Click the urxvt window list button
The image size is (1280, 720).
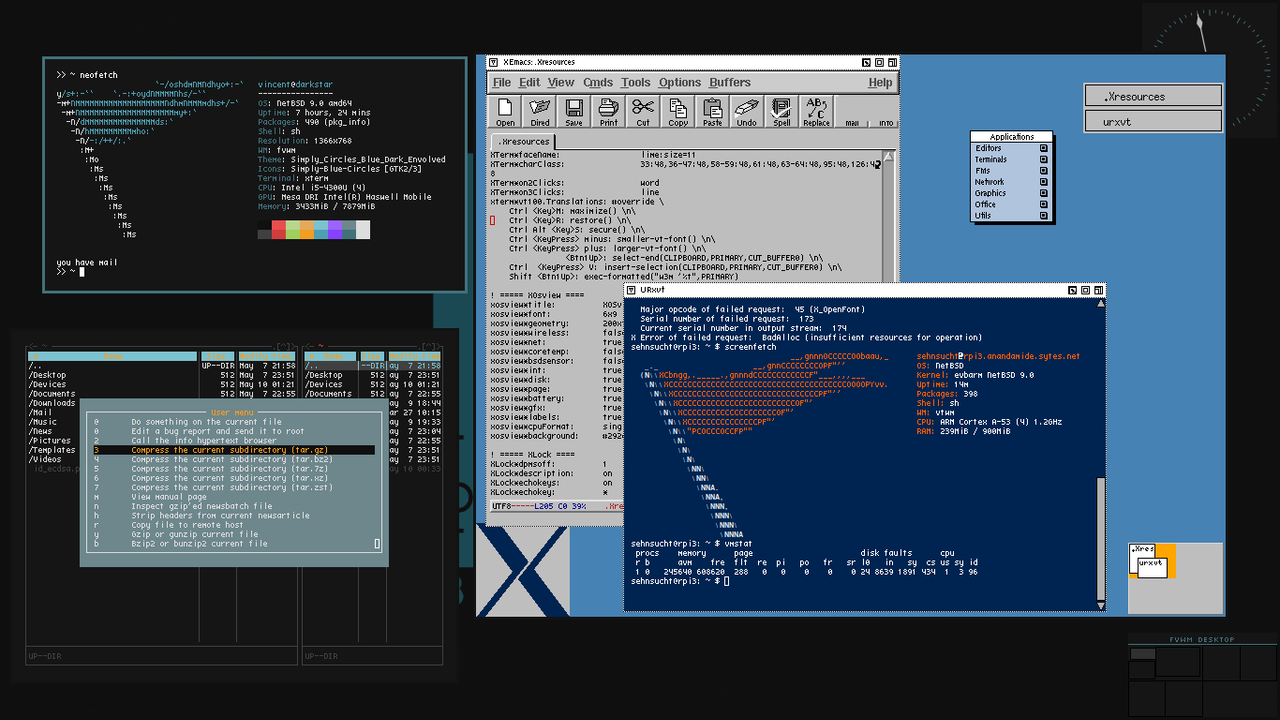tap(1153, 121)
